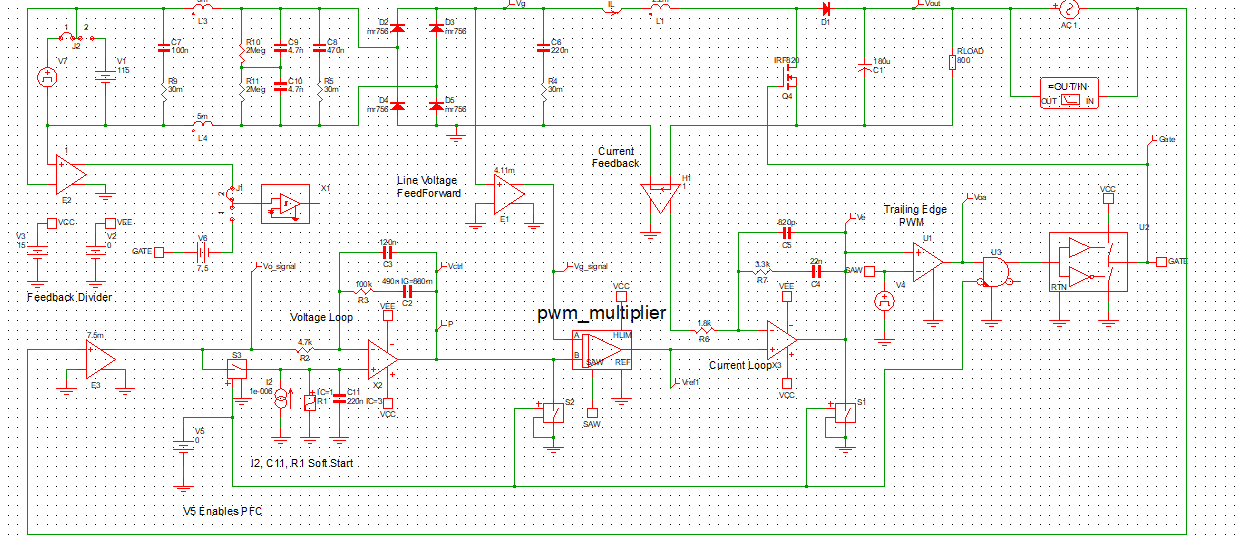Toggle the S3 soft-start switch
This screenshot has height=540, width=1242.
tap(238, 369)
